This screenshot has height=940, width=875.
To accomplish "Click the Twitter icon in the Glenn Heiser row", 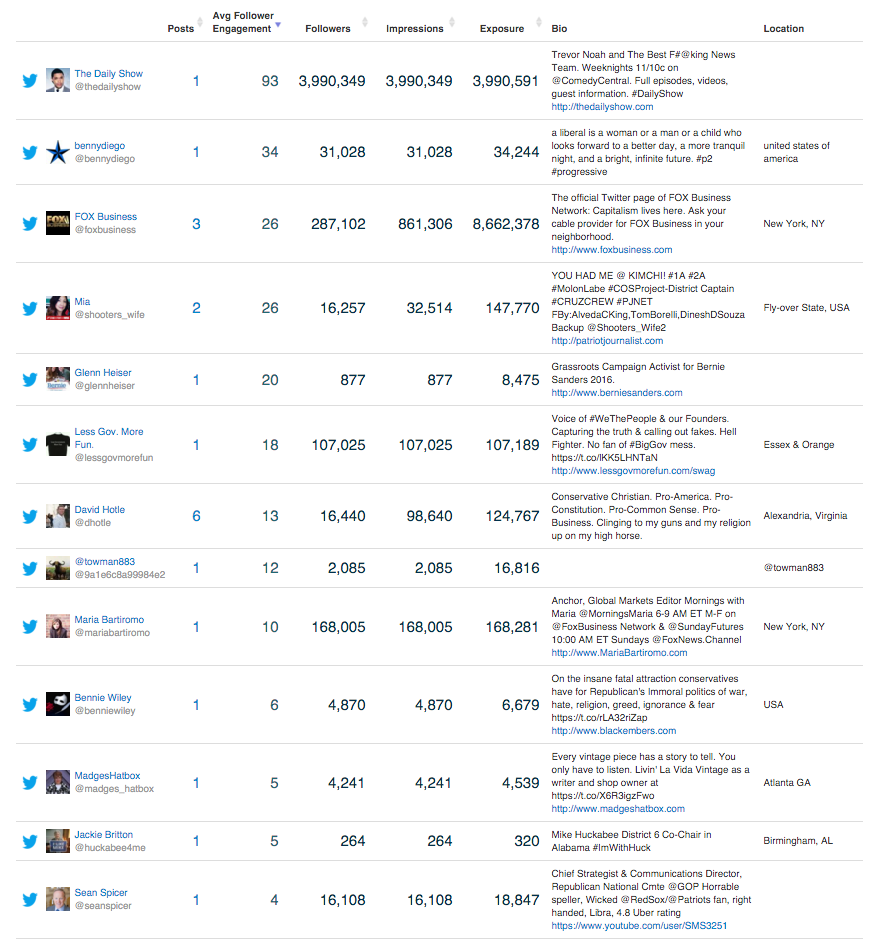I will [x=30, y=379].
